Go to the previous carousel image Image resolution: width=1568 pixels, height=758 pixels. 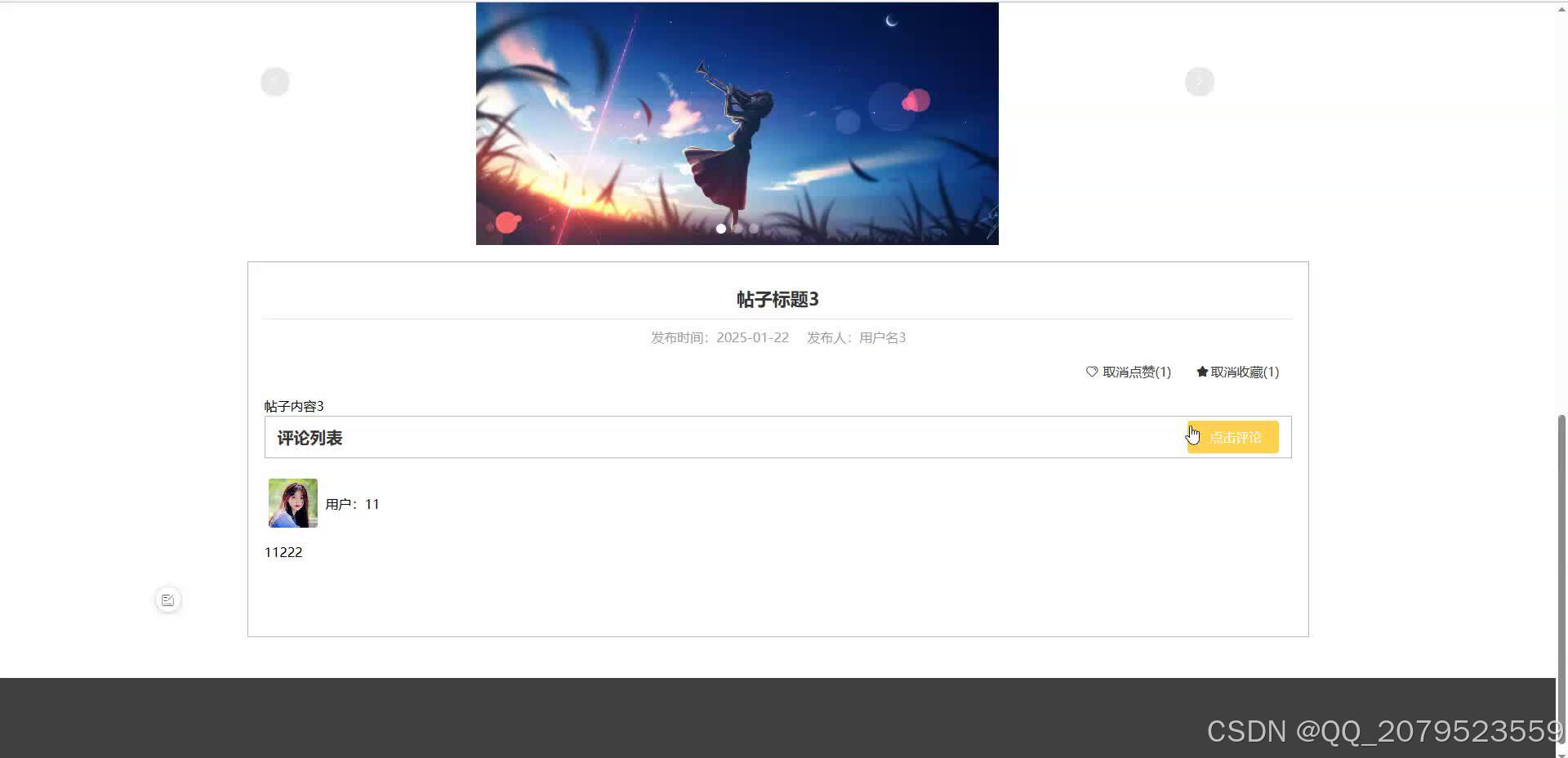pyautogui.click(x=275, y=82)
